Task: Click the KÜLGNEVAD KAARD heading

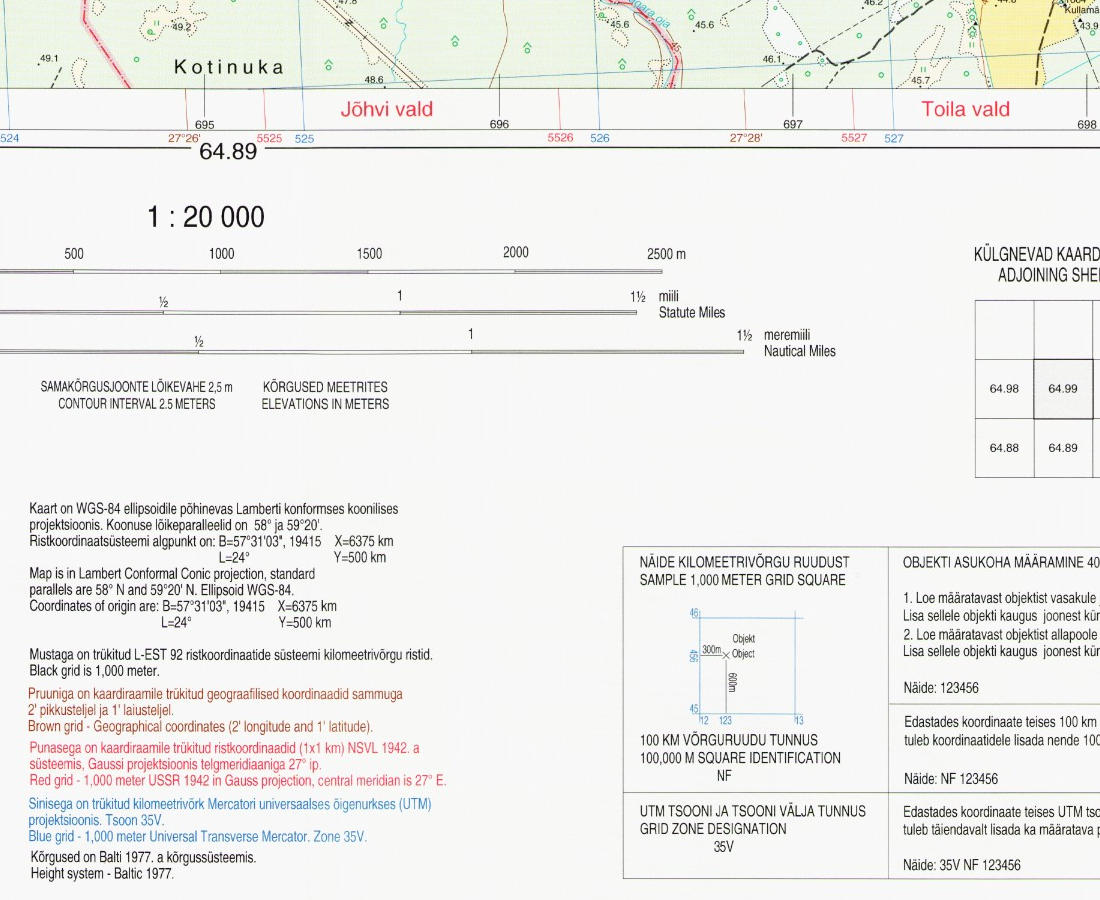Action: 1037,254
